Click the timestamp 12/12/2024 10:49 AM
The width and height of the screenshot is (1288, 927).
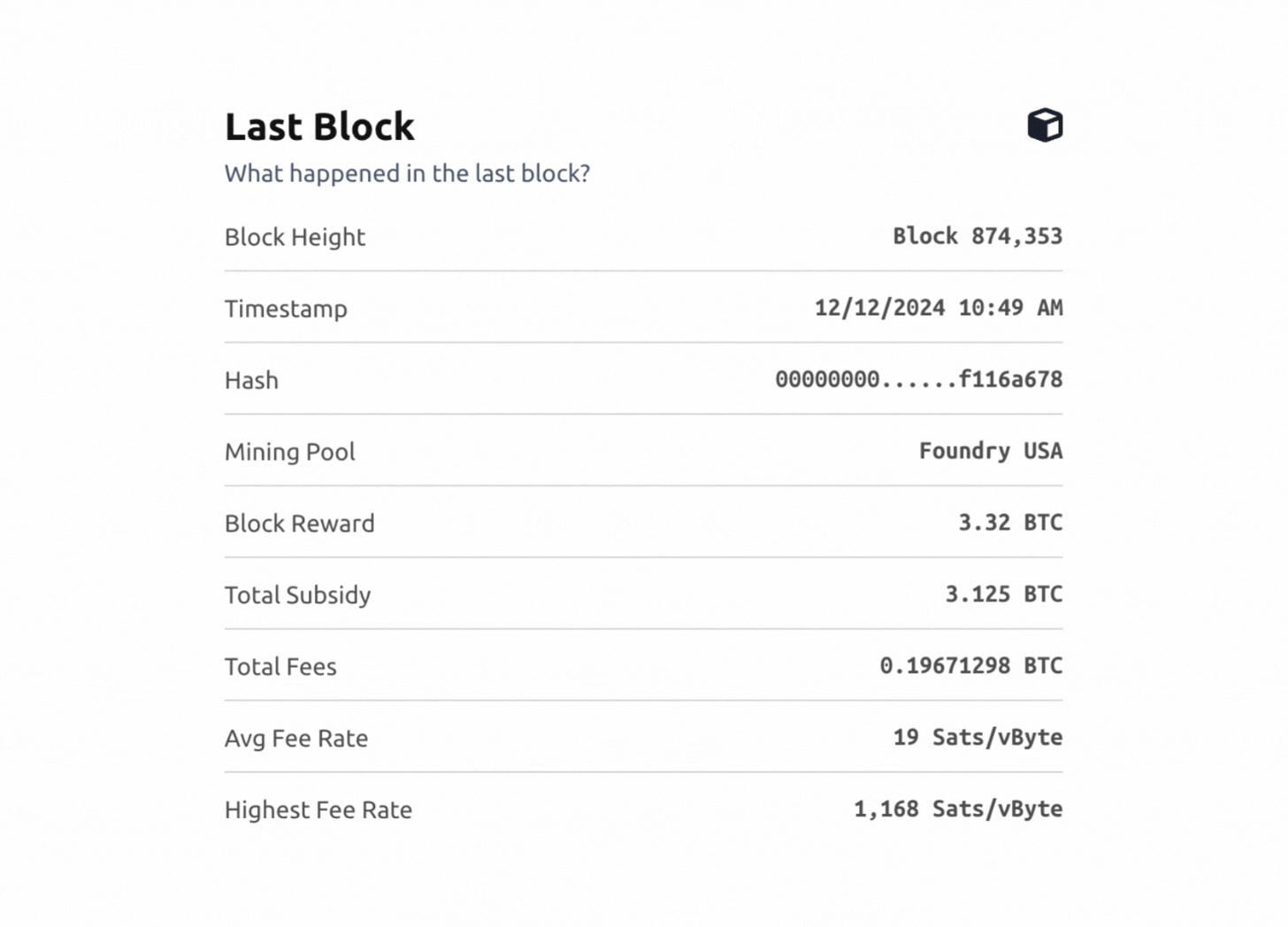(938, 308)
